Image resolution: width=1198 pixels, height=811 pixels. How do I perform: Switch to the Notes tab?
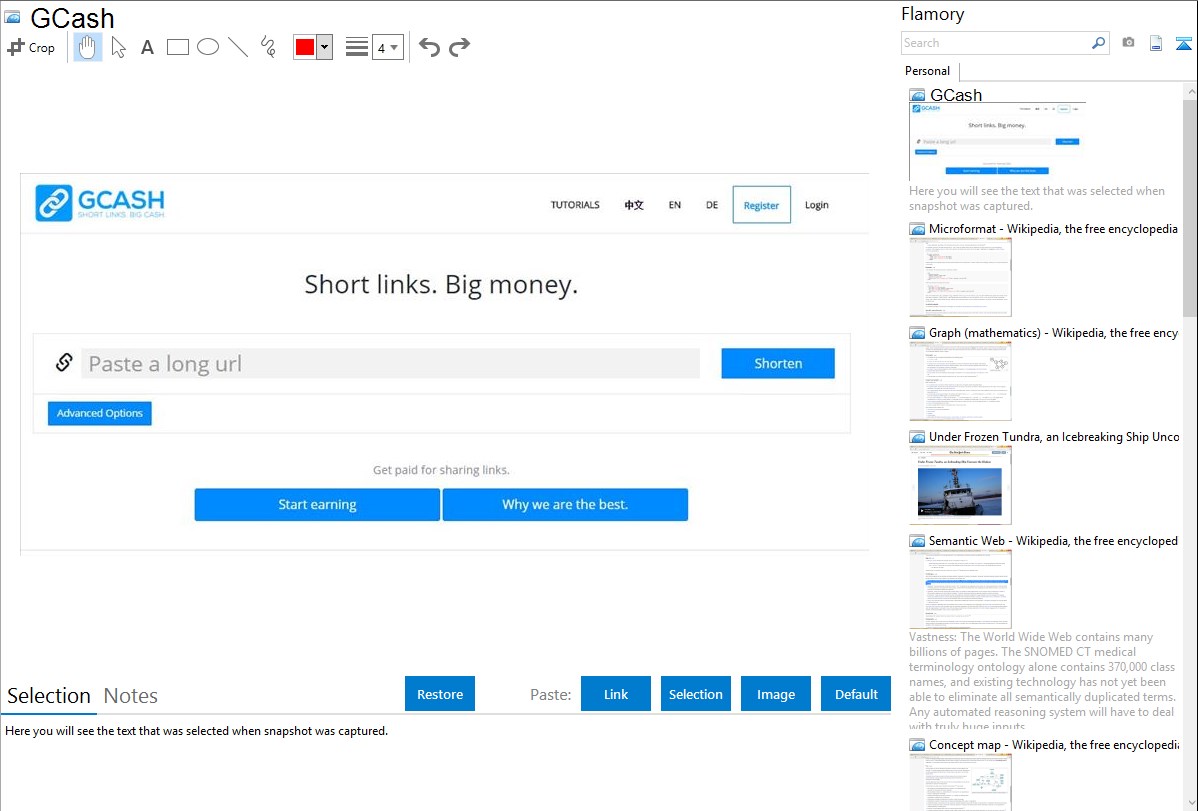(131, 696)
